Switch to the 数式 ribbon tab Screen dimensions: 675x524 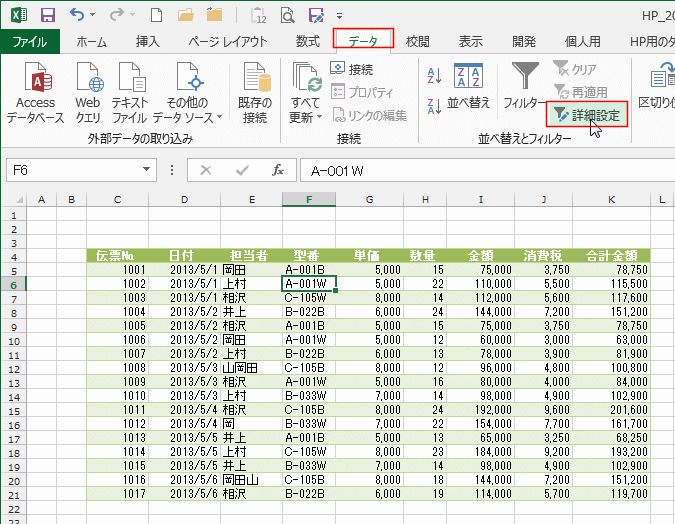coord(308,41)
